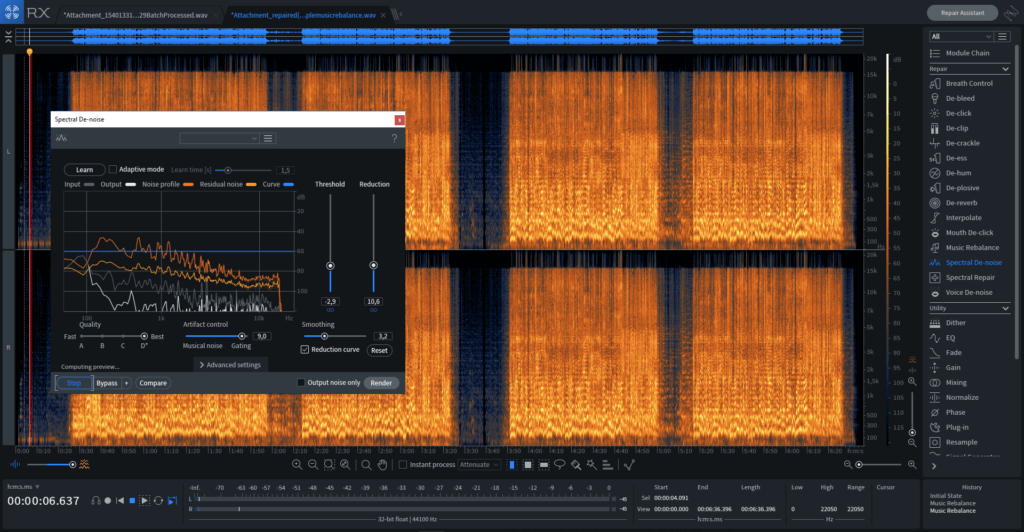Image resolution: width=1024 pixels, height=532 pixels.
Task: Click the stop button in transport
Action: (132, 501)
